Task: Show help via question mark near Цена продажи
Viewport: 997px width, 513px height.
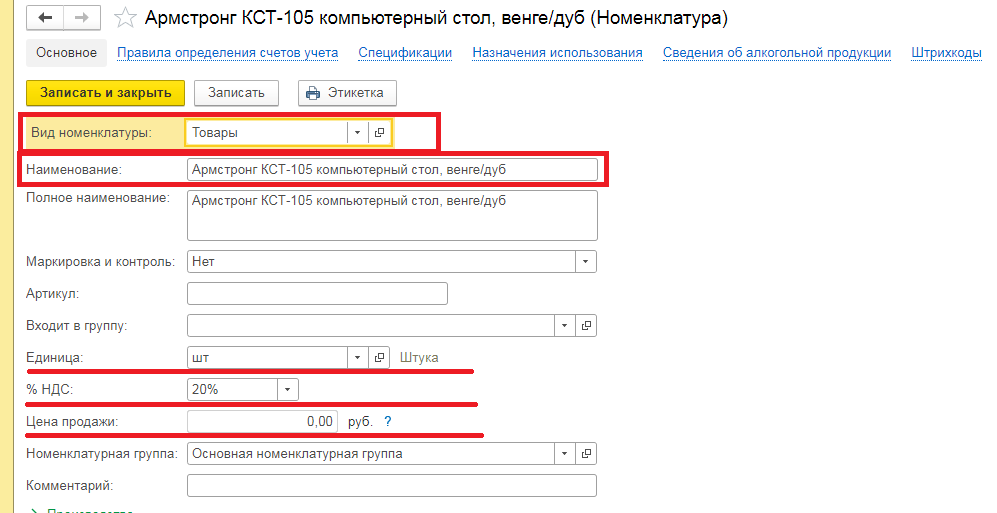Action: click(388, 421)
